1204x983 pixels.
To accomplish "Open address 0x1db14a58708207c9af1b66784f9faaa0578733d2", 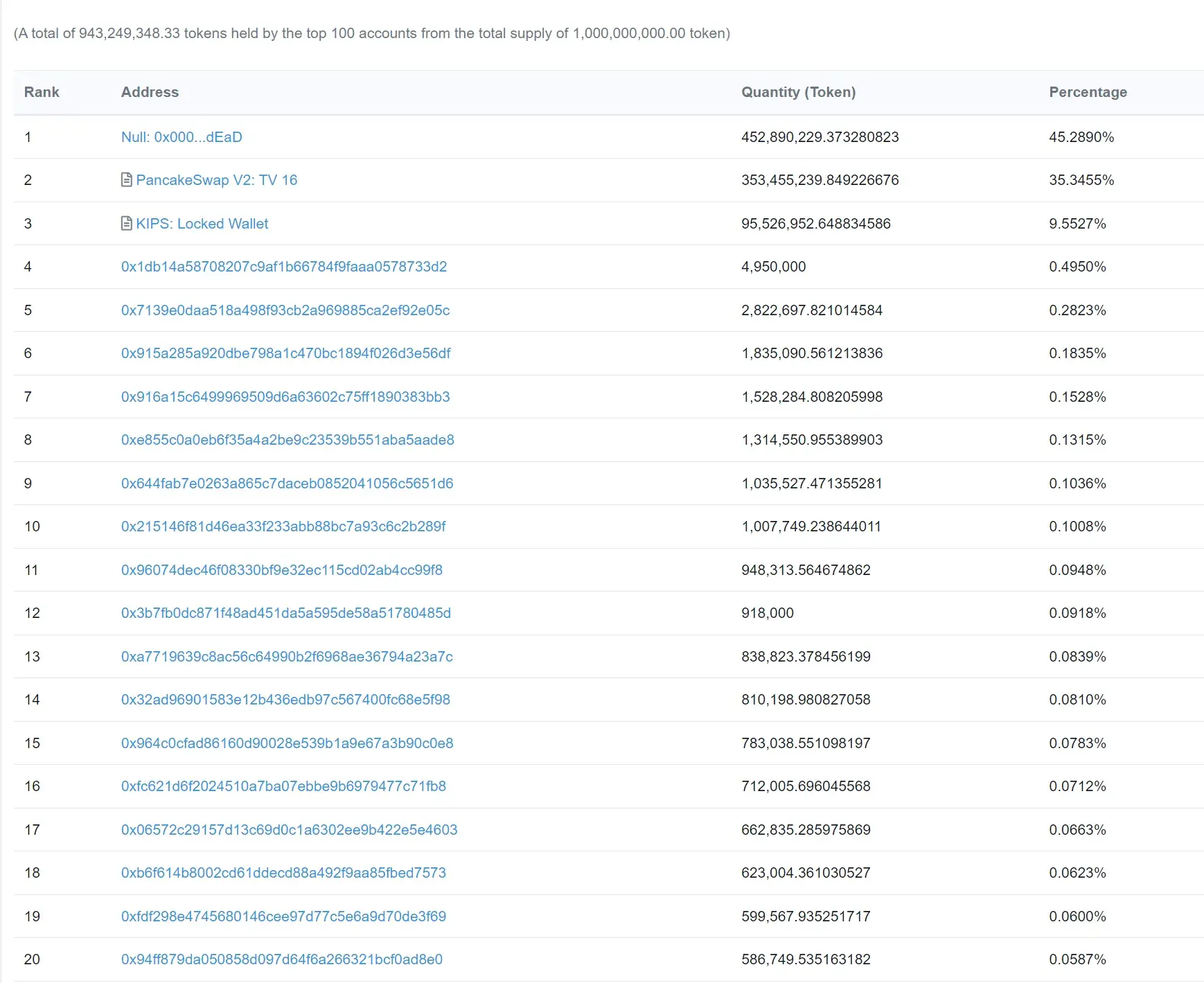I will [284, 267].
